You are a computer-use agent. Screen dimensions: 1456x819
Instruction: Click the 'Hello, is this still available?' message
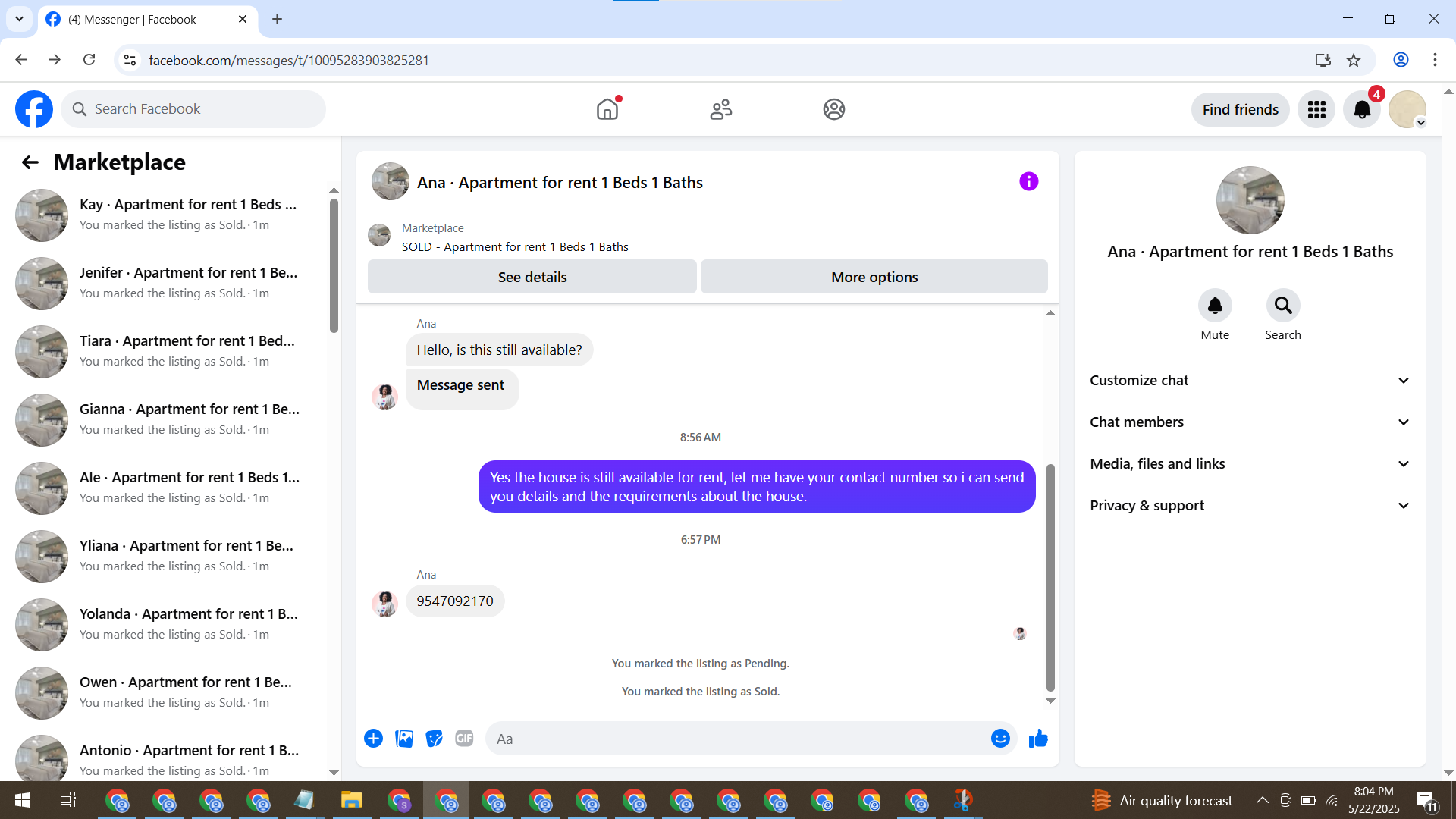[499, 350]
